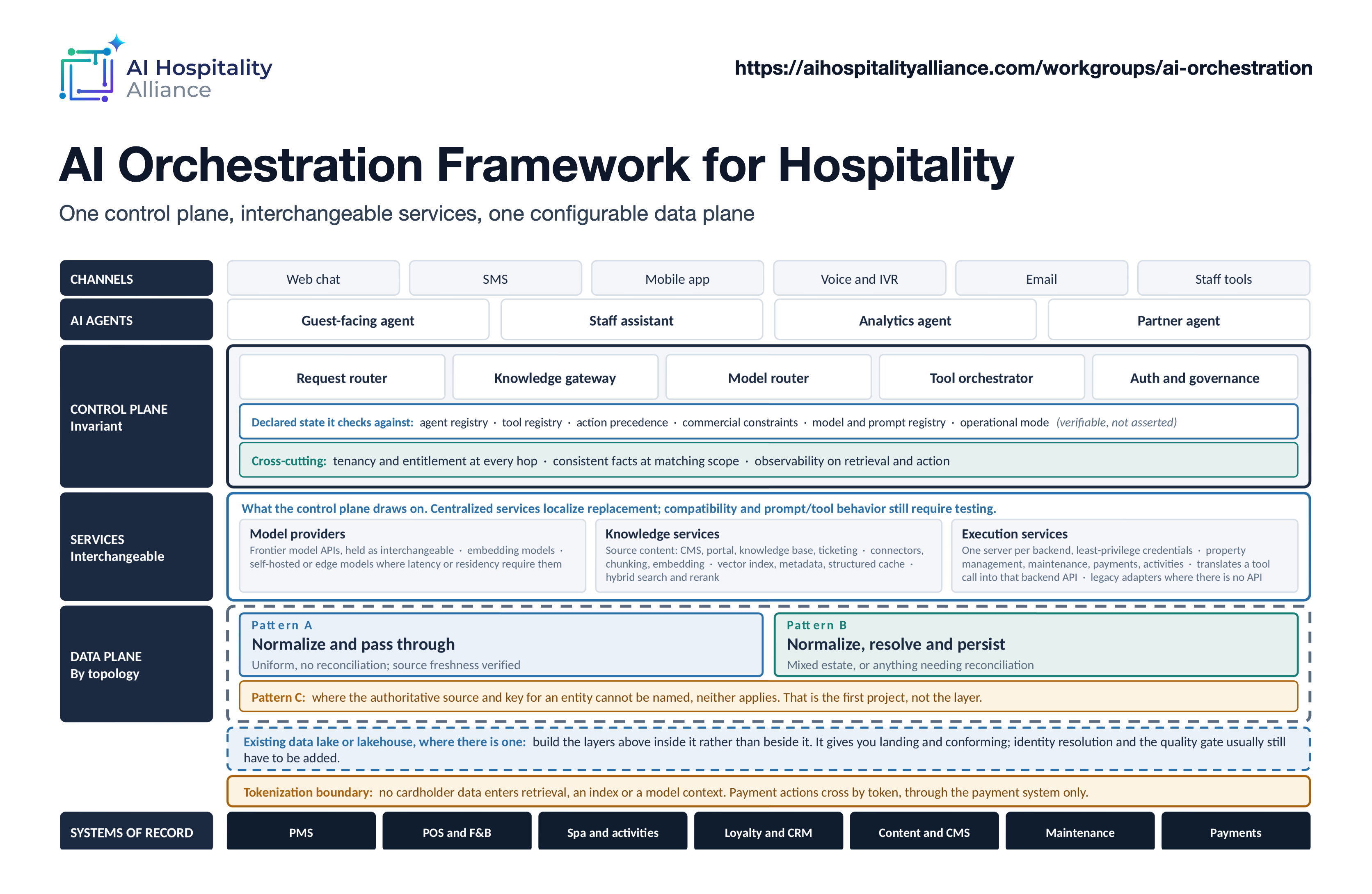
Task: Click the CHANNELS row label
Action: click(x=137, y=279)
